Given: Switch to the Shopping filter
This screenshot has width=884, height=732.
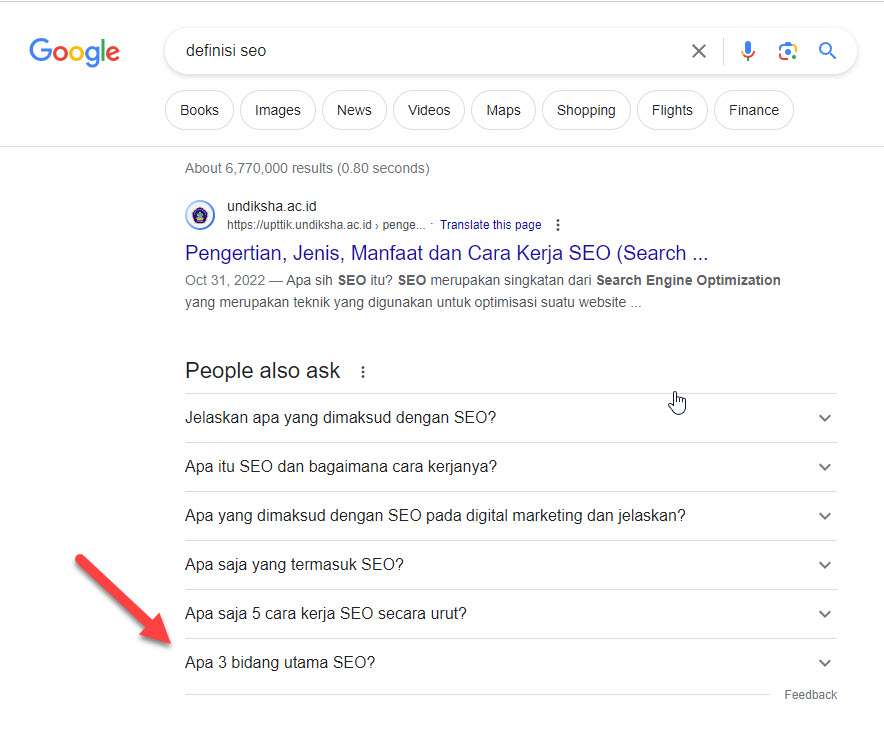Looking at the screenshot, I should click(x=586, y=110).
